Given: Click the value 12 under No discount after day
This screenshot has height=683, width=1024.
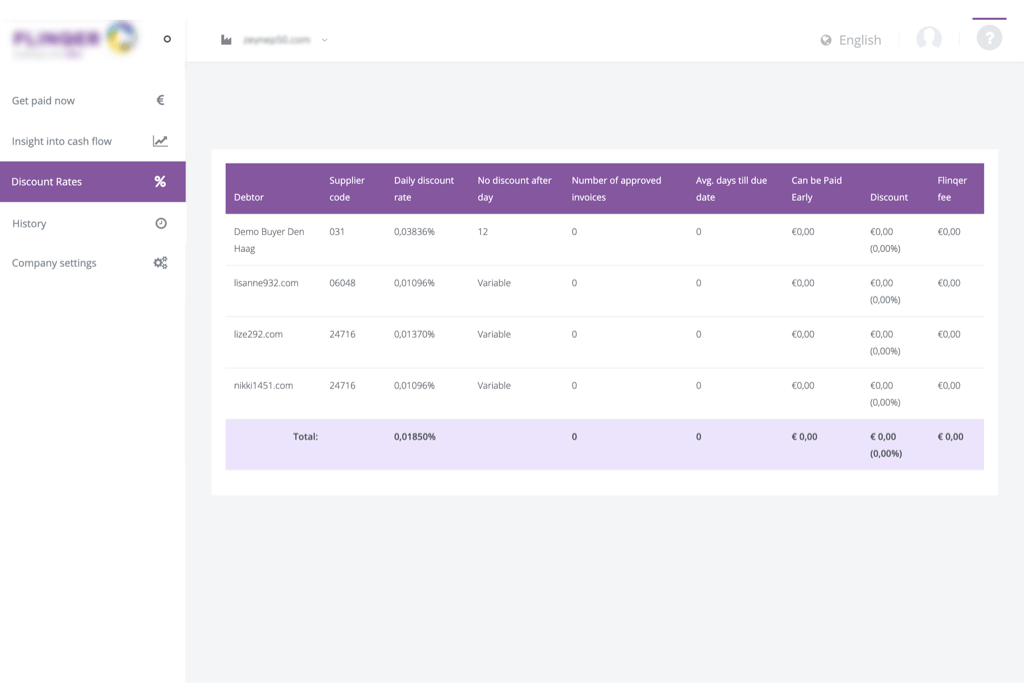Looking at the screenshot, I should 483,232.
